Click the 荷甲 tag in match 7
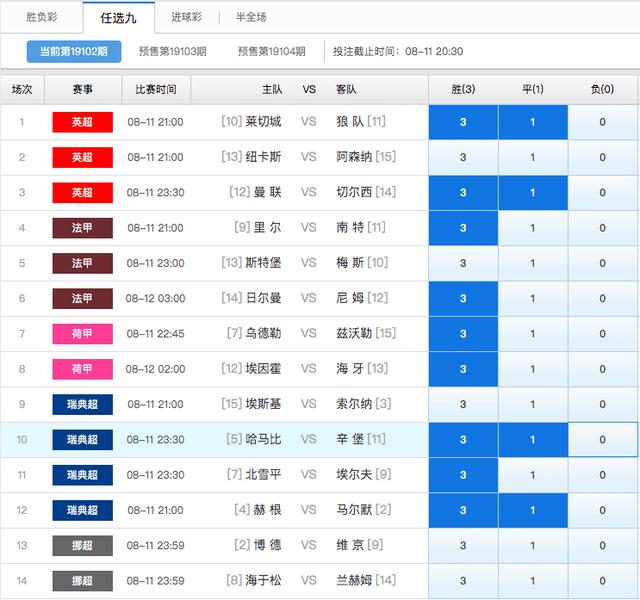640x600 pixels. tap(82, 334)
